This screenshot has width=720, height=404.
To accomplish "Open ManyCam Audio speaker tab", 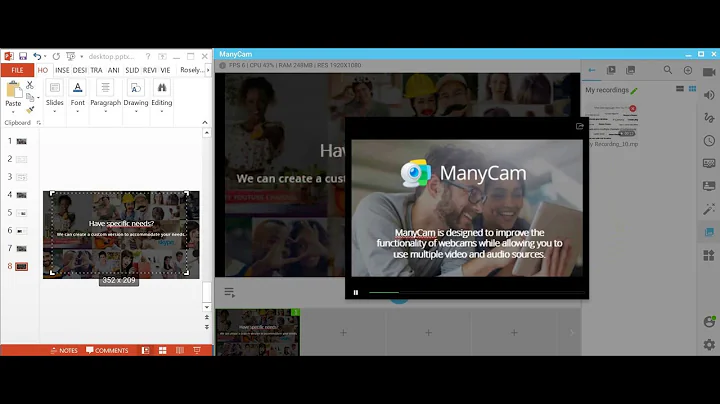I will point(709,95).
